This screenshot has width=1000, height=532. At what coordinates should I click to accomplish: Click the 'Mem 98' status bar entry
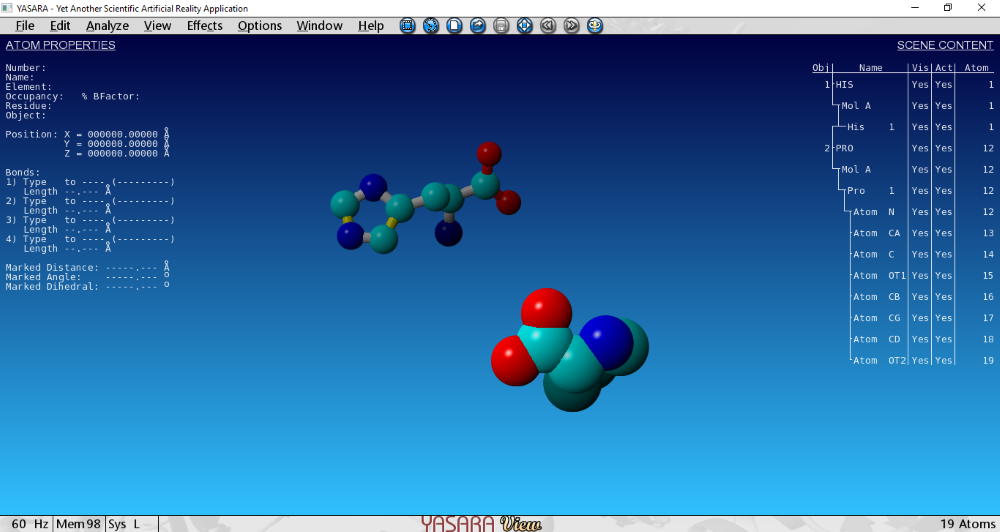click(78, 524)
